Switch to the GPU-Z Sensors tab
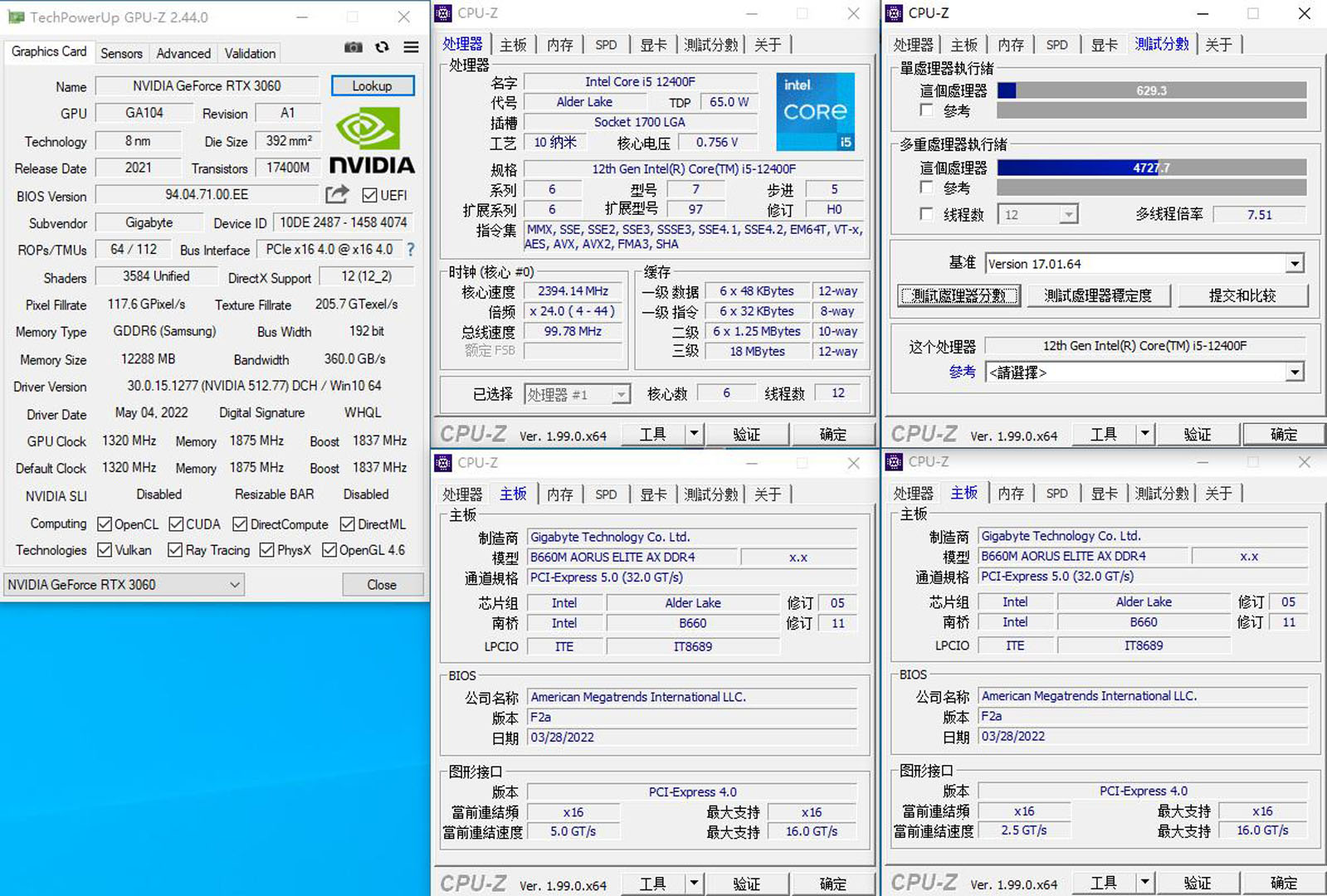This screenshot has width=1327, height=896. [x=121, y=53]
